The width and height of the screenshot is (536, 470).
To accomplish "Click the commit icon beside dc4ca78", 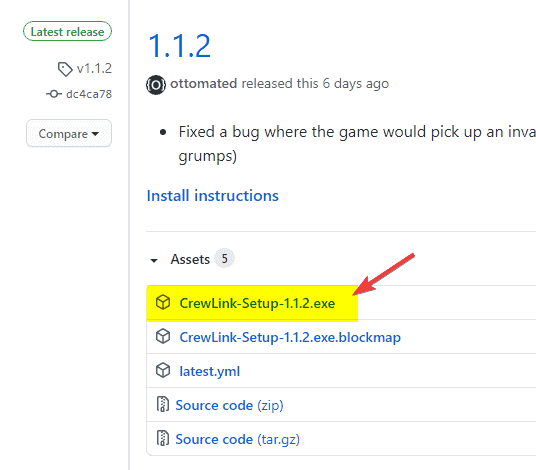I will (54, 94).
